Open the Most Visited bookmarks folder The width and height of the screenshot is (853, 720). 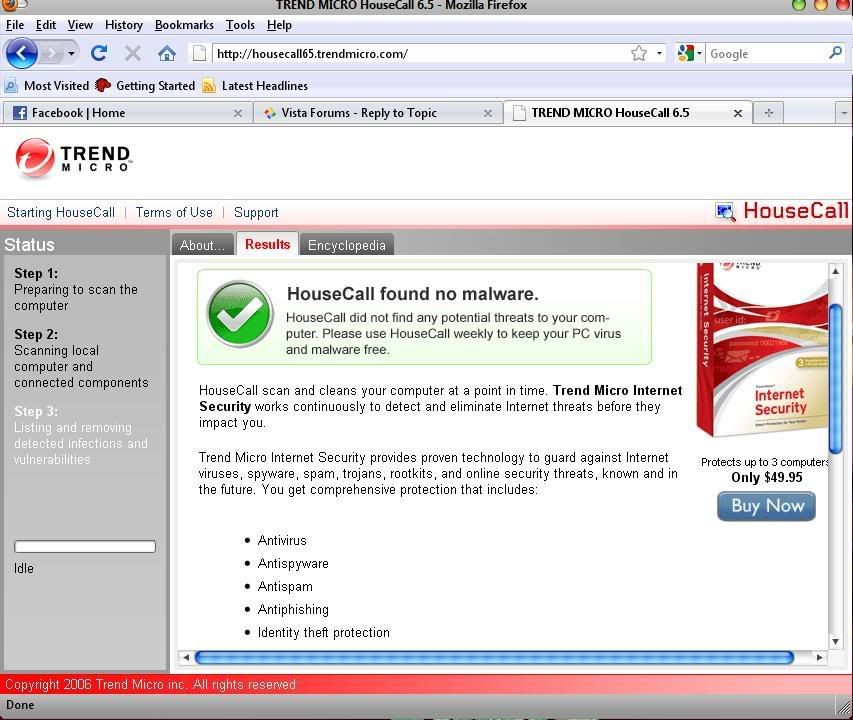[46, 85]
